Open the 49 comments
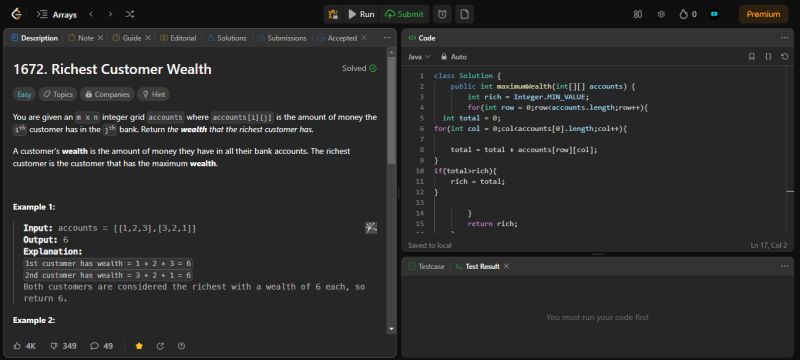Screen dimensions: 800x360 pos(102,346)
